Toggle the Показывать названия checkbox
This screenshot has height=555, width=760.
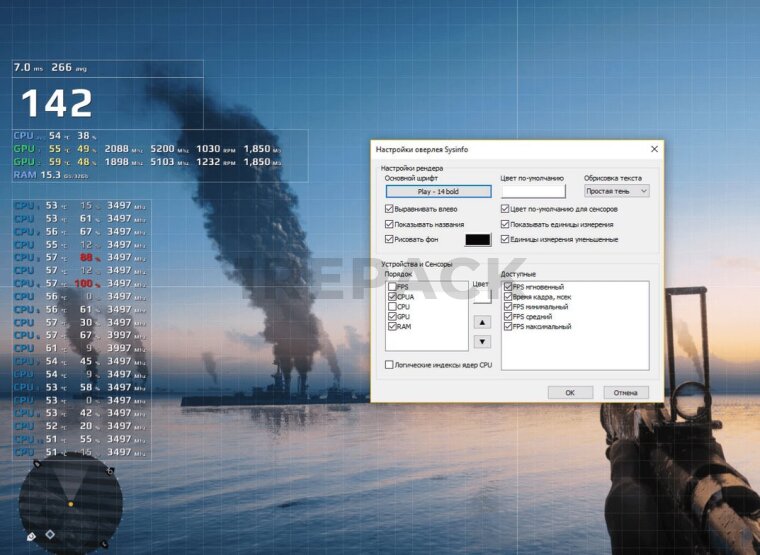(390, 224)
